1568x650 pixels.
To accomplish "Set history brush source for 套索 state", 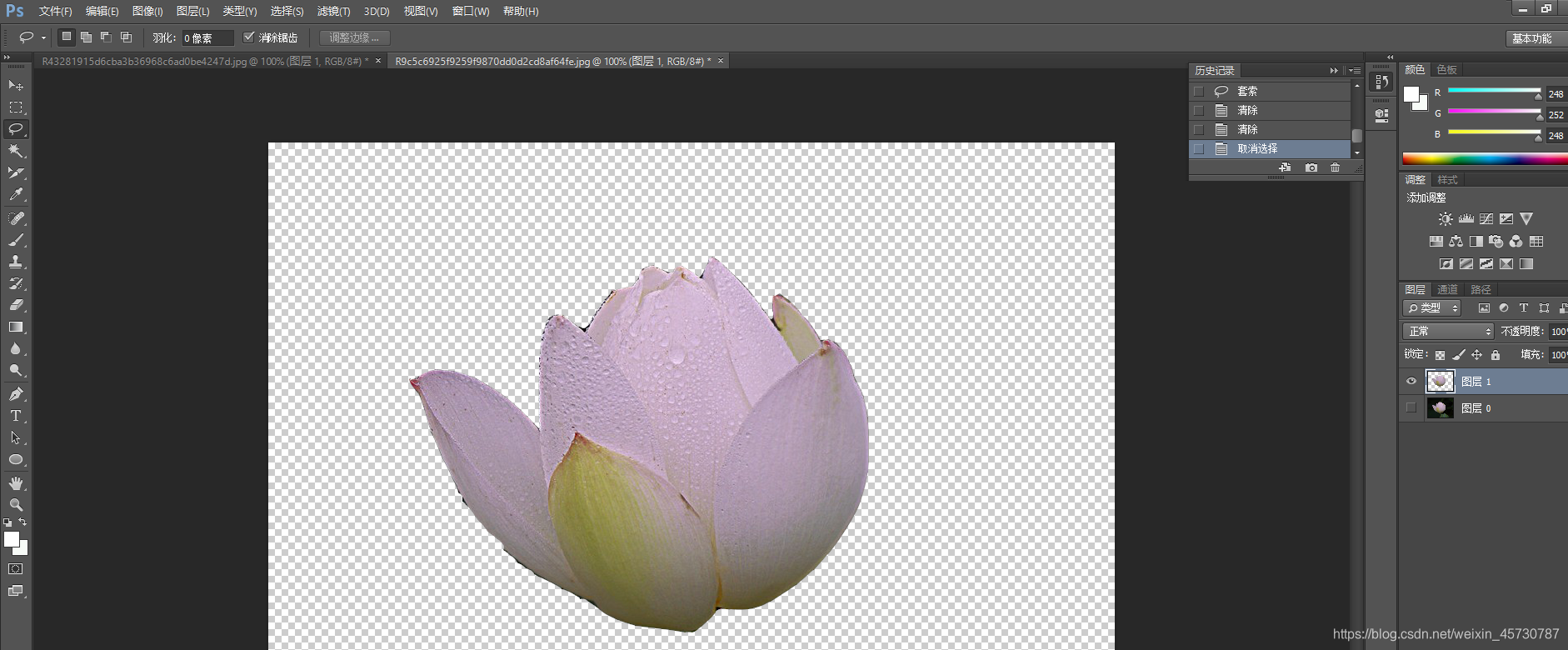I will tap(1199, 91).
